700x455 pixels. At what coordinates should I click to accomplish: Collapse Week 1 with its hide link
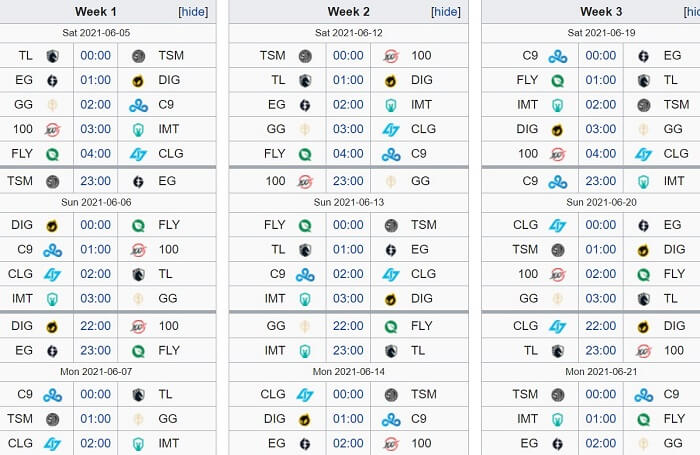pos(193,12)
